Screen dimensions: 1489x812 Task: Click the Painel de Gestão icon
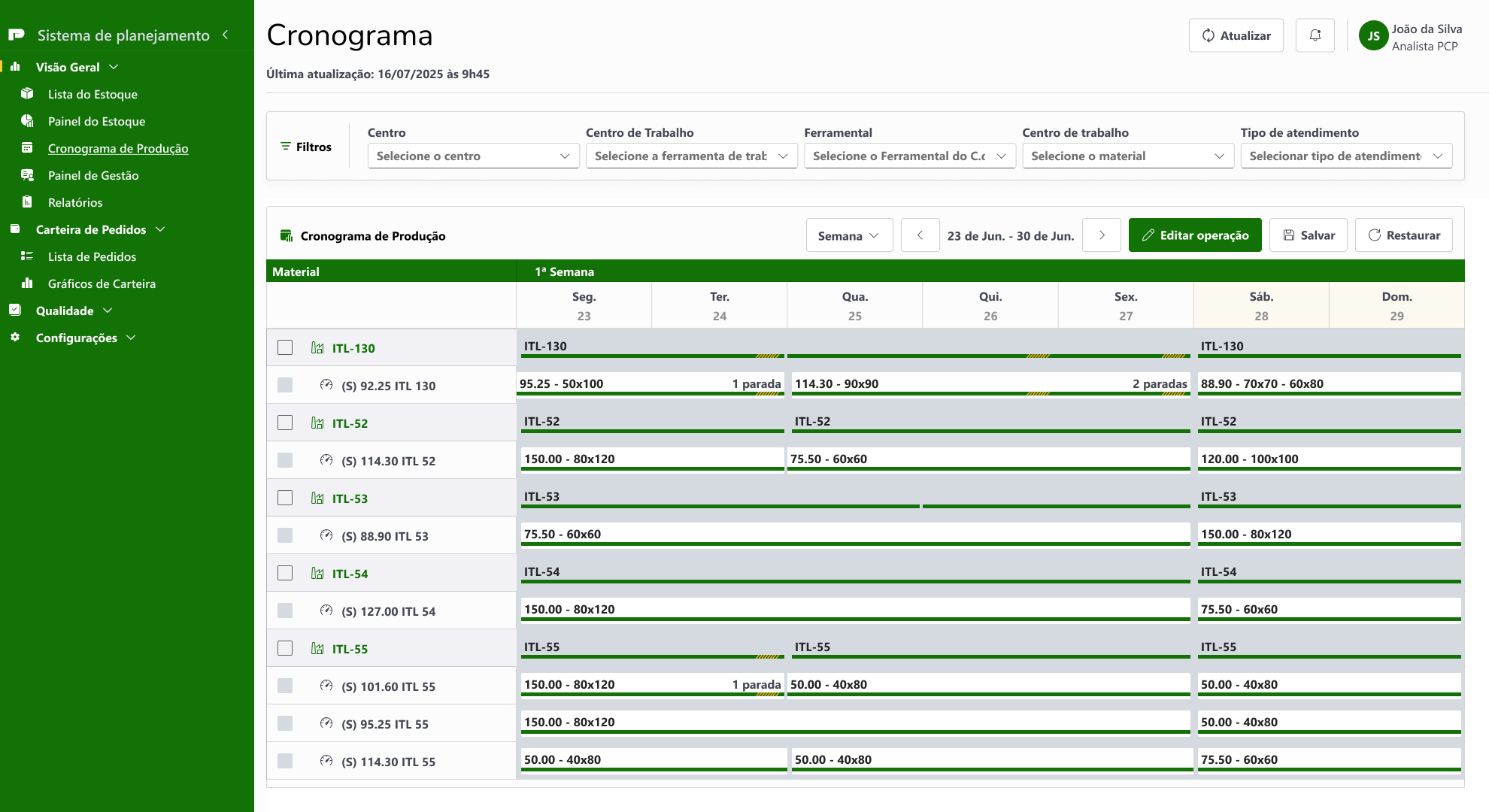pos(27,174)
